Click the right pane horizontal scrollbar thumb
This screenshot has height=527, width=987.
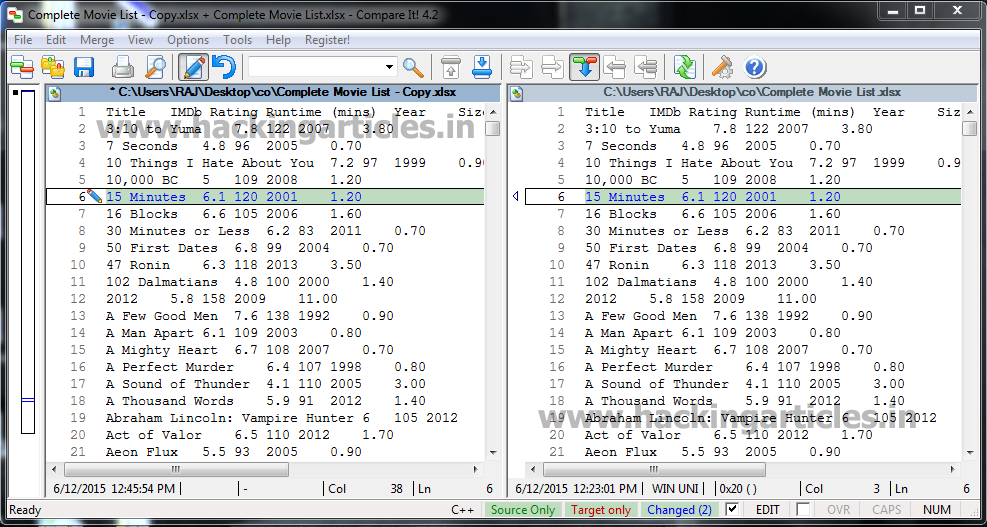pos(655,470)
